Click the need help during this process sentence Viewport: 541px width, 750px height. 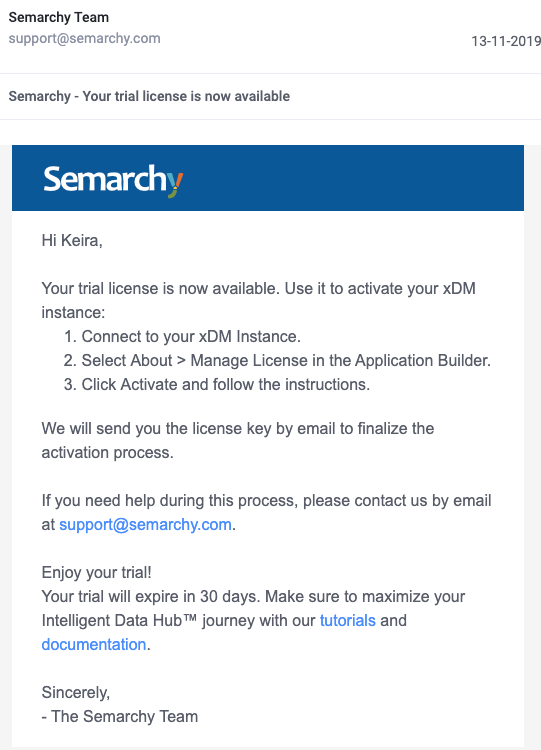266,512
